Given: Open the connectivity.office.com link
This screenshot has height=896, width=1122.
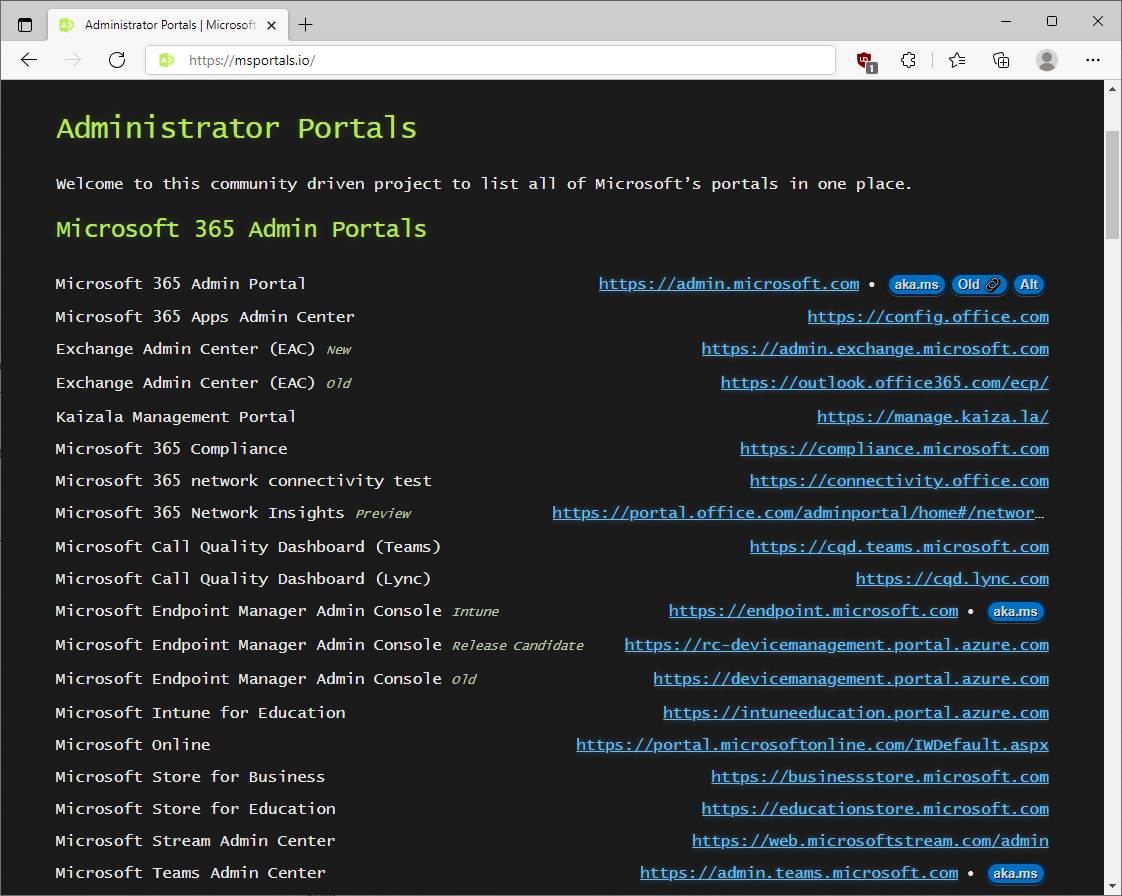Looking at the screenshot, I should (x=899, y=481).
